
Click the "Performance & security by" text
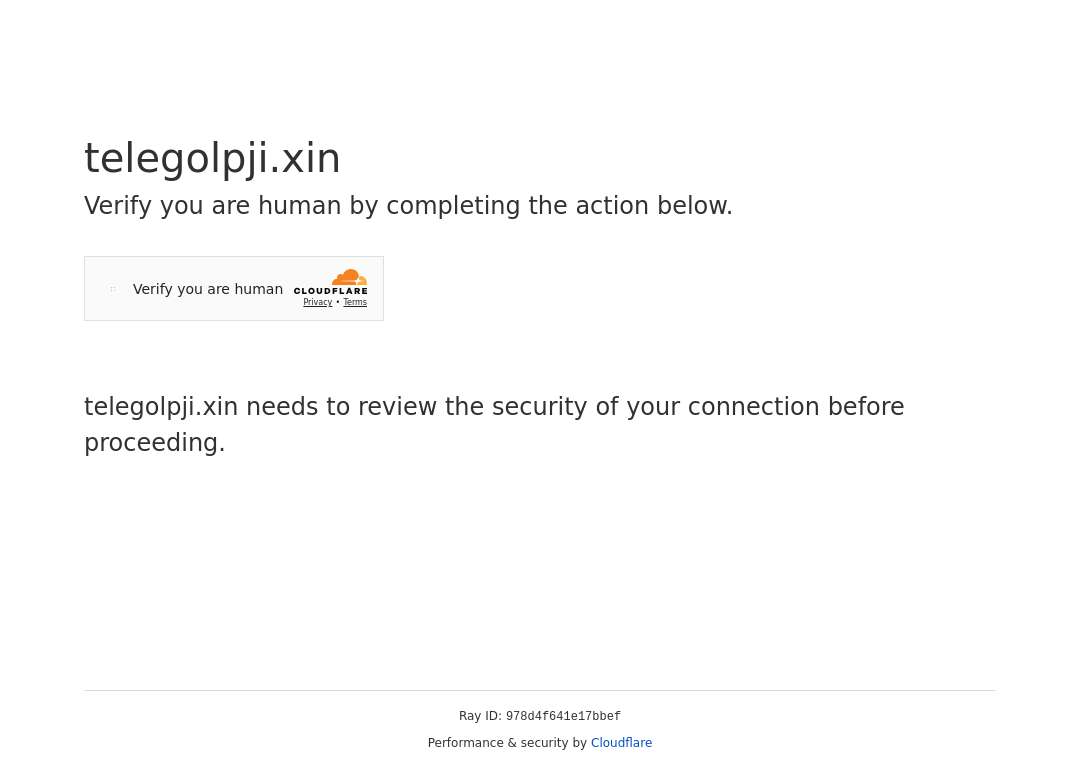(507, 743)
